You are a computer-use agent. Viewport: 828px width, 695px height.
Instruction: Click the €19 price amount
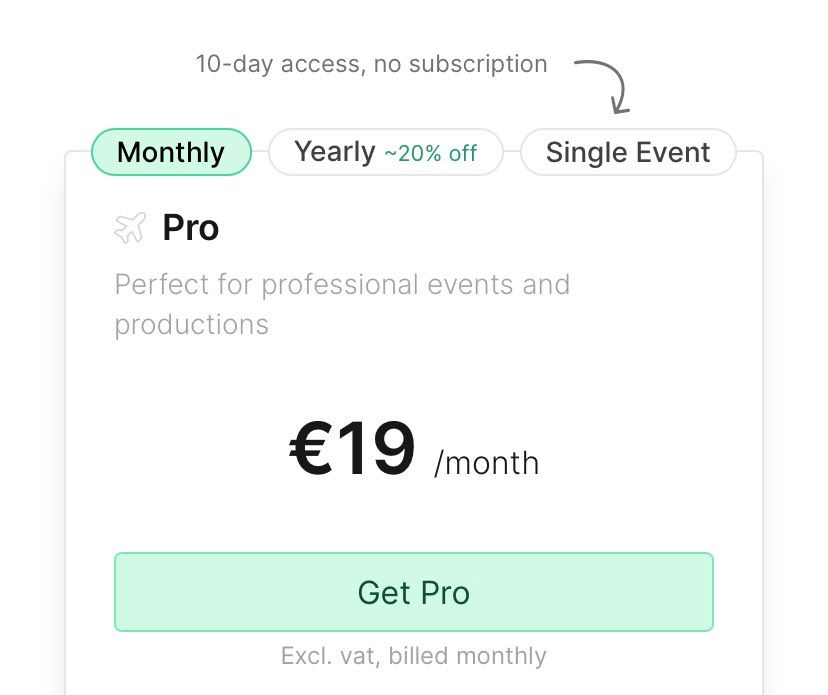352,449
